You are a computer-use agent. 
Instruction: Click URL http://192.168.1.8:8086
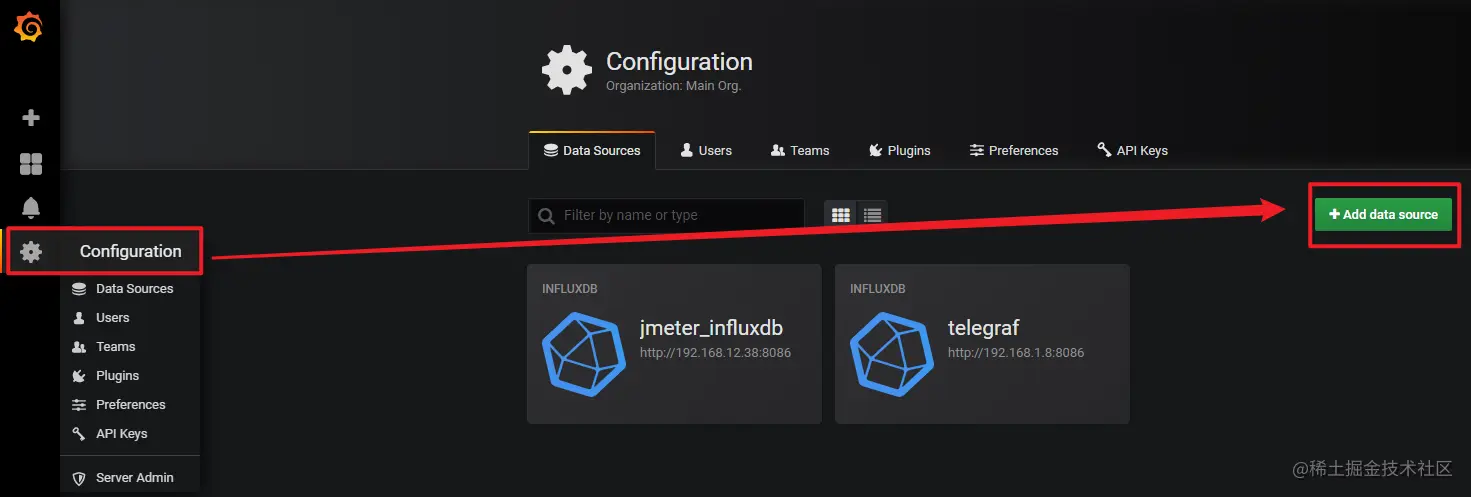click(x=1016, y=353)
